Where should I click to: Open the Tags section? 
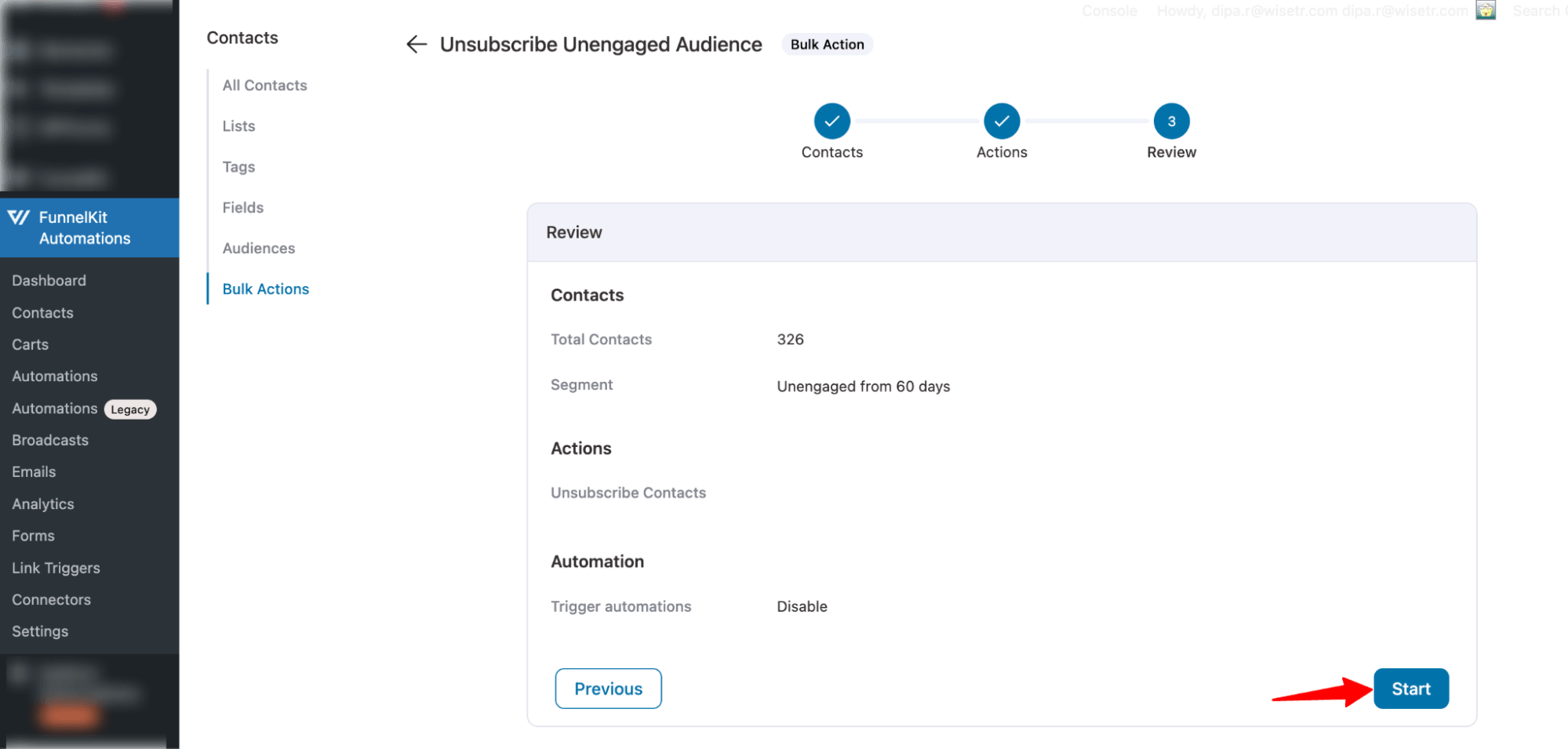point(238,167)
